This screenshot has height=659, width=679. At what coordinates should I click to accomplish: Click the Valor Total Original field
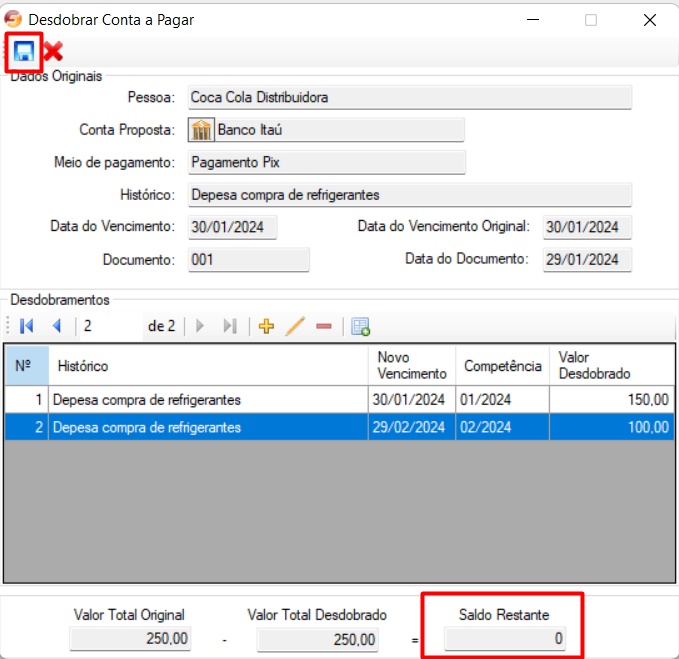(x=130, y=639)
